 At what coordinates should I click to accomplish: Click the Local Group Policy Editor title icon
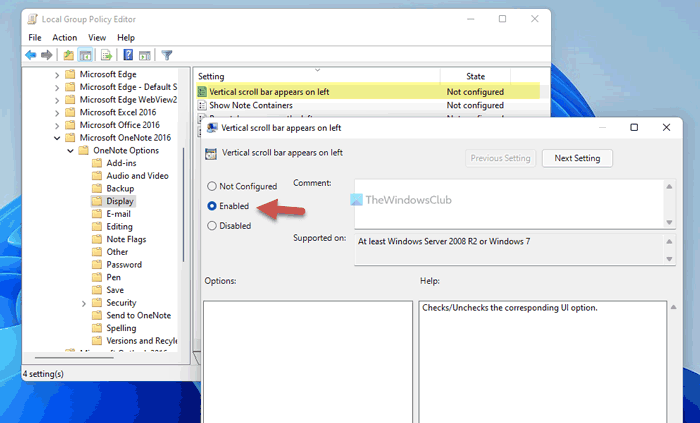[32, 19]
